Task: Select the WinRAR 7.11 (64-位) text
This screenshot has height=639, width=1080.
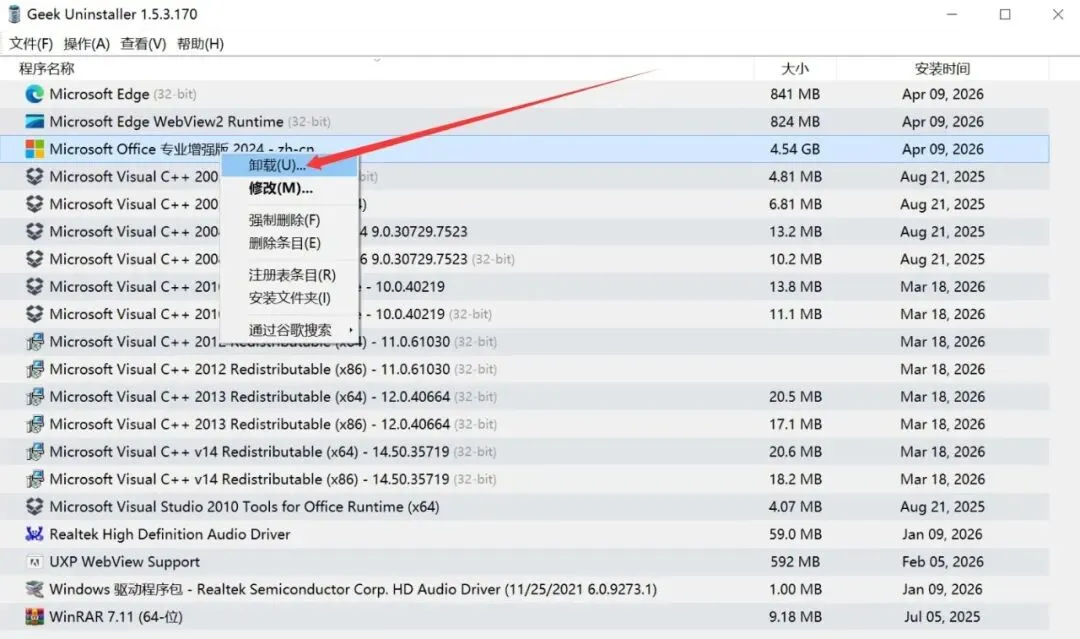Action: (116, 617)
